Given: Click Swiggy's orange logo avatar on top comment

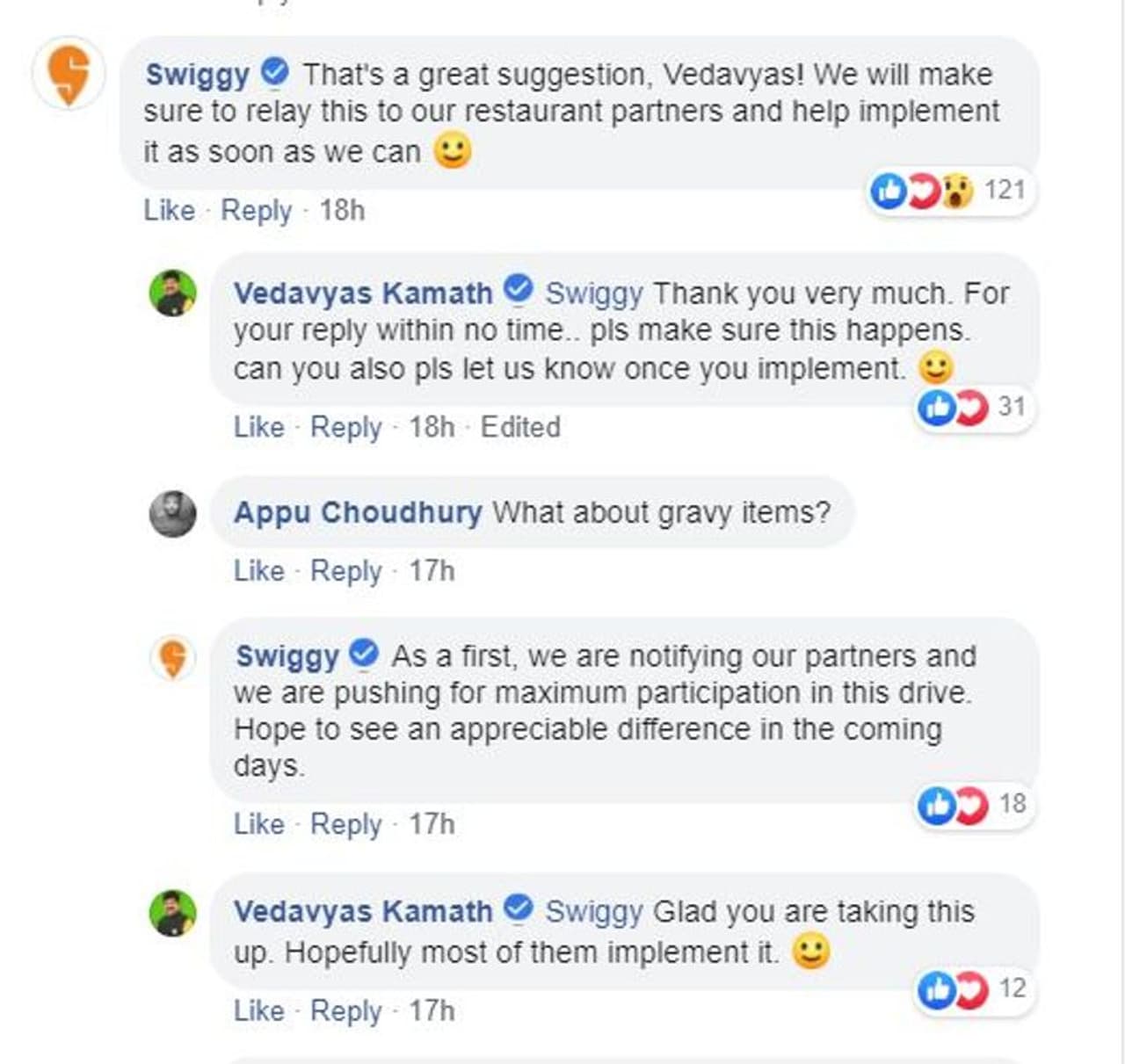Looking at the screenshot, I should (68, 74).
